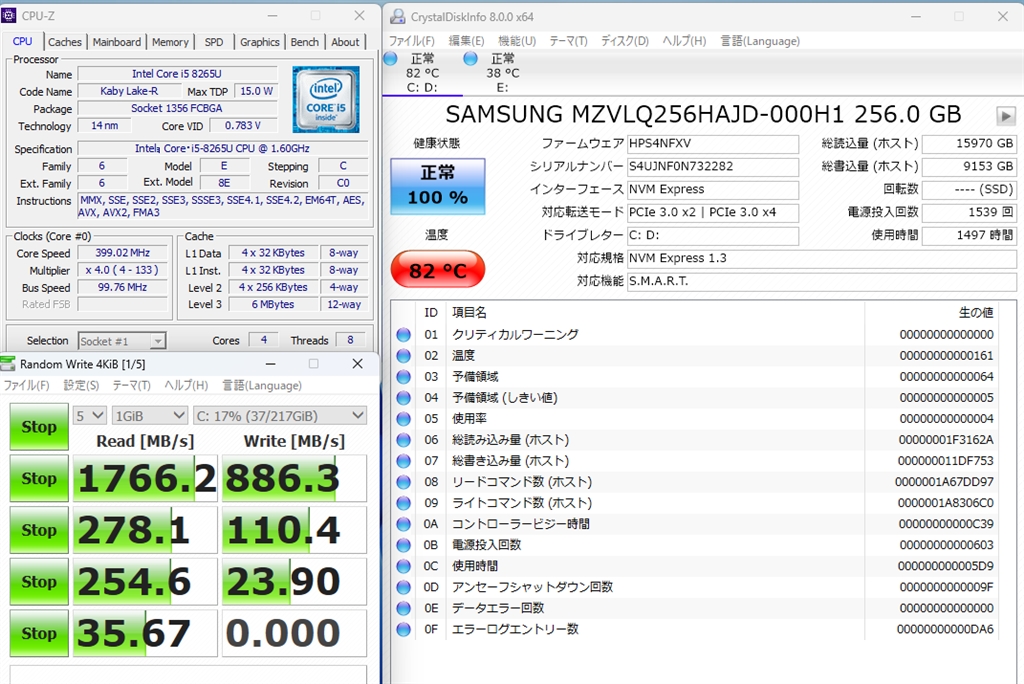Click status dot for アンセーフシャットダウン回数 row
The width and height of the screenshot is (1024, 684).
coord(404,587)
